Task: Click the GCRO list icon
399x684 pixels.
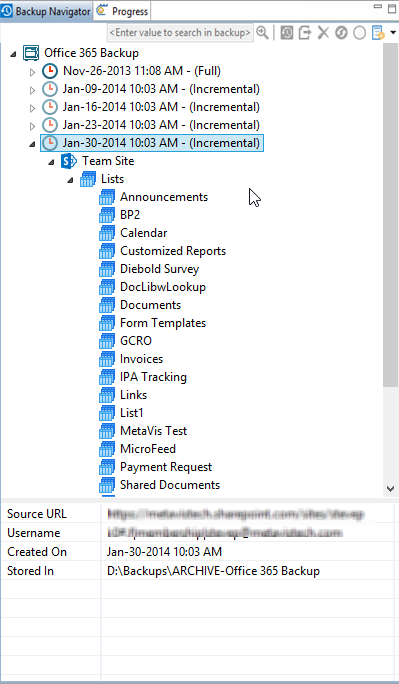Action: pyautogui.click(x=107, y=341)
